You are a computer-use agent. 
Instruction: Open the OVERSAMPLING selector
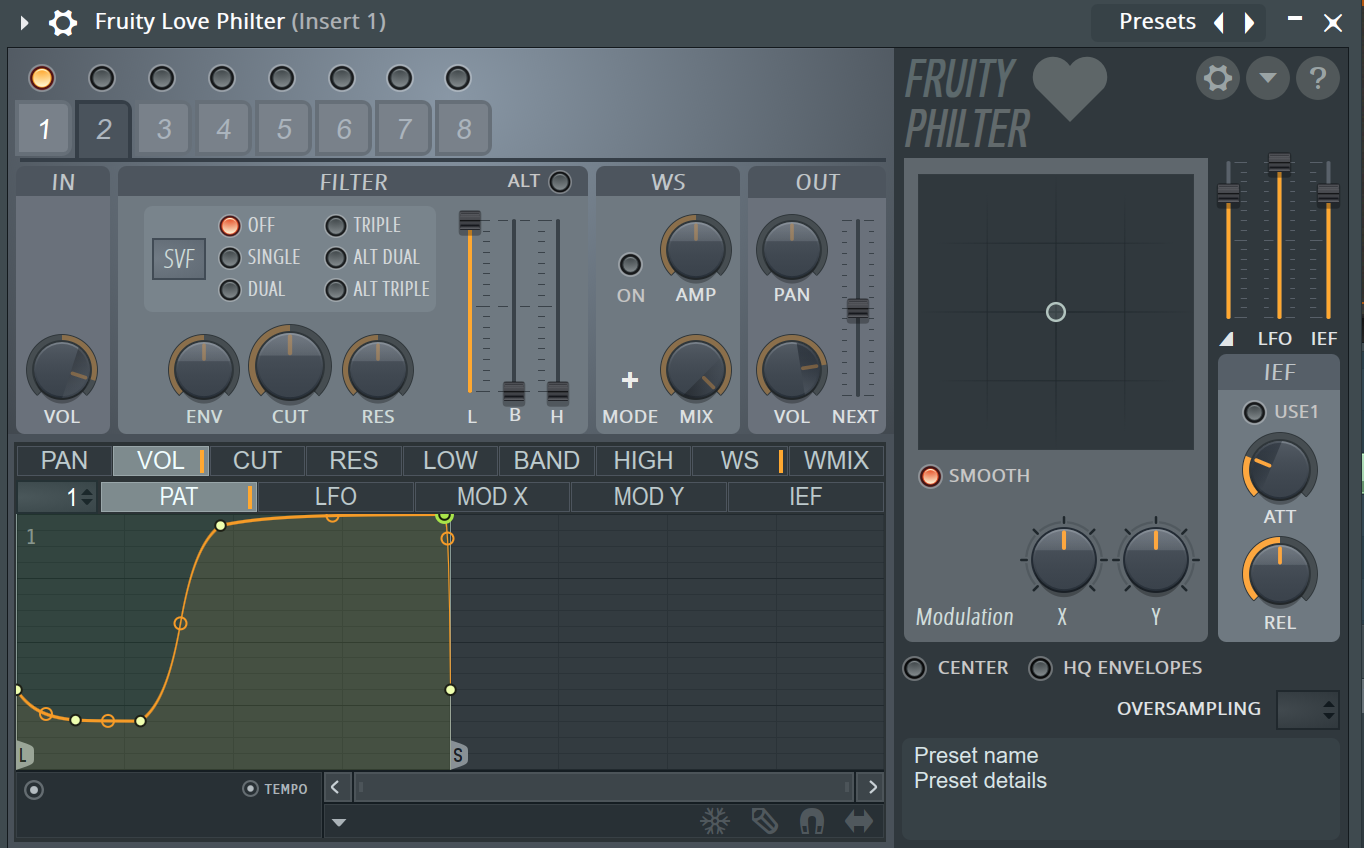[x=1308, y=709]
